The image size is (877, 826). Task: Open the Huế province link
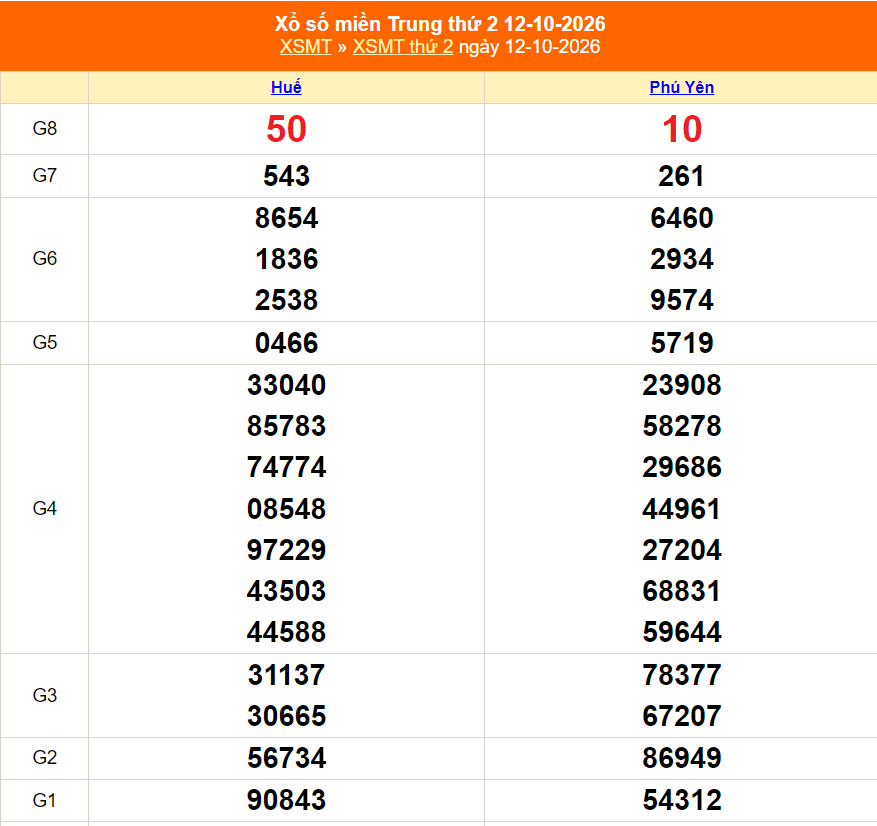(286, 87)
